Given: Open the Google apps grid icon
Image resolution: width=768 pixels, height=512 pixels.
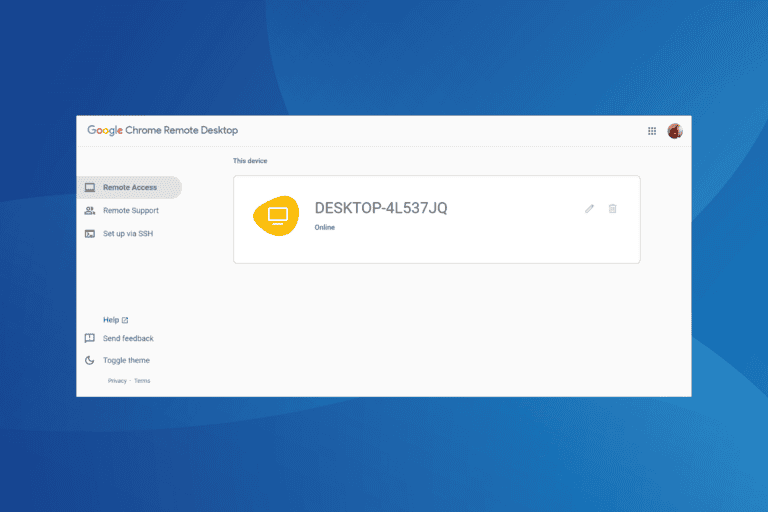Looking at the screenshot, I should pyautogui.click(x=651, y=131).
